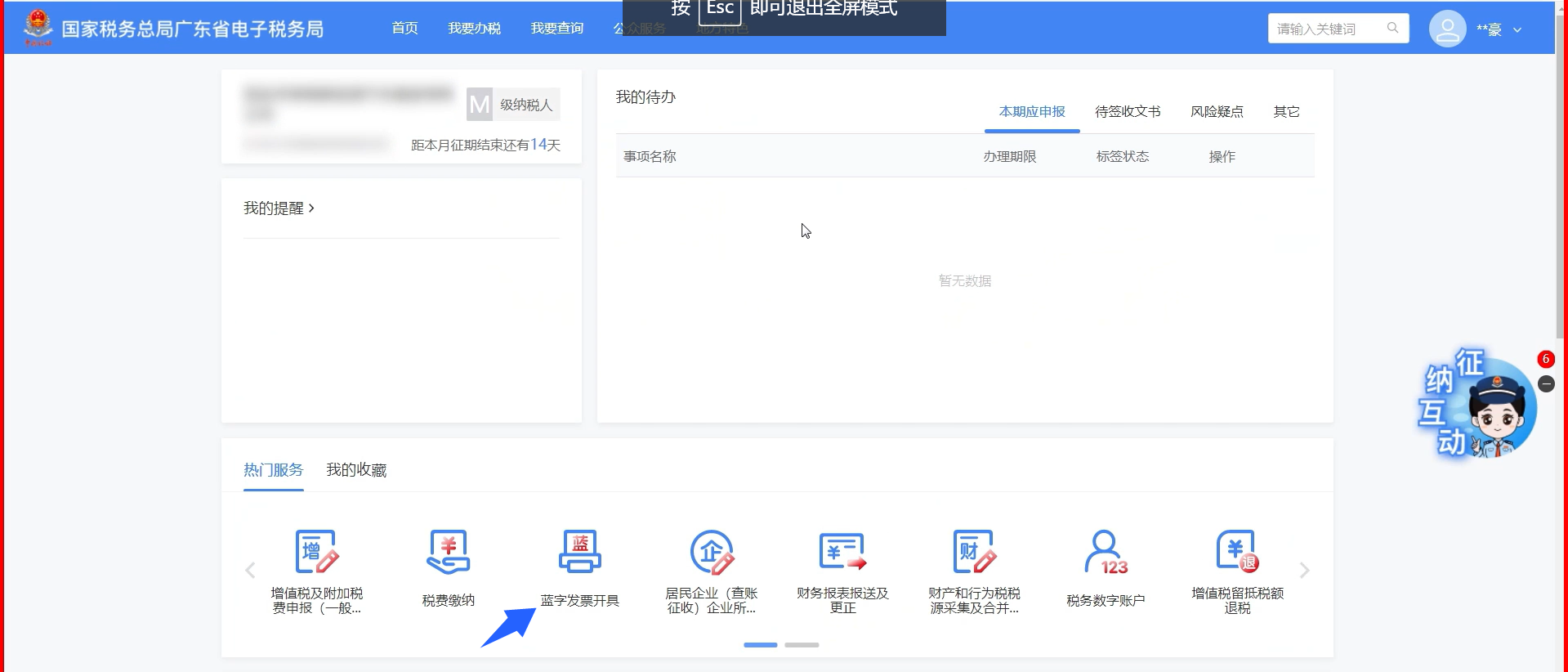
Task: Click the tax bureau emblem logo
Action: tap(38, 28)
